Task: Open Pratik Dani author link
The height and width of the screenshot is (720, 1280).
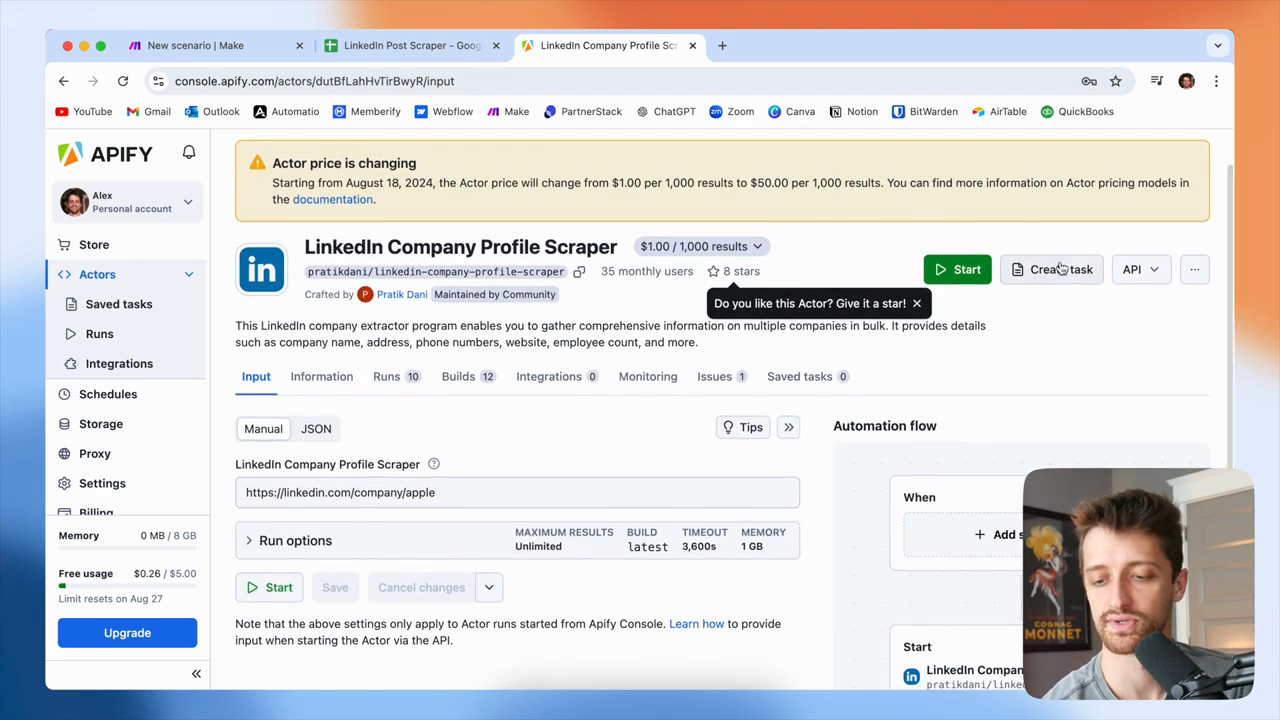Action: pyautogui.click(x=402, y=294)
